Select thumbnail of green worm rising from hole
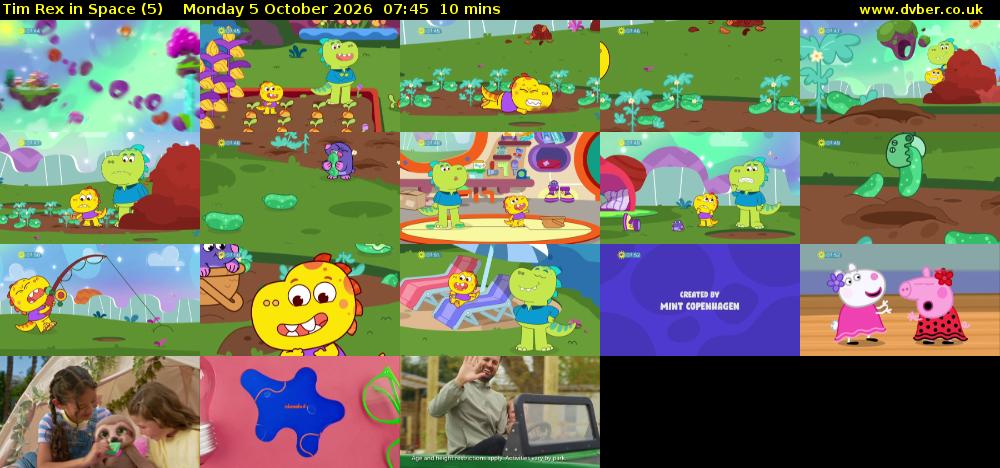Viewport: 1000px width, 468px height. [900, 188]
